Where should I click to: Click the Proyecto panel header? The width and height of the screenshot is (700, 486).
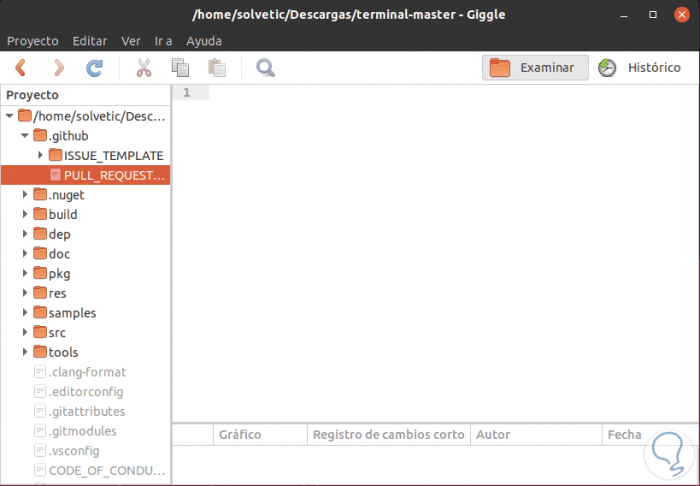coord(85,95)
